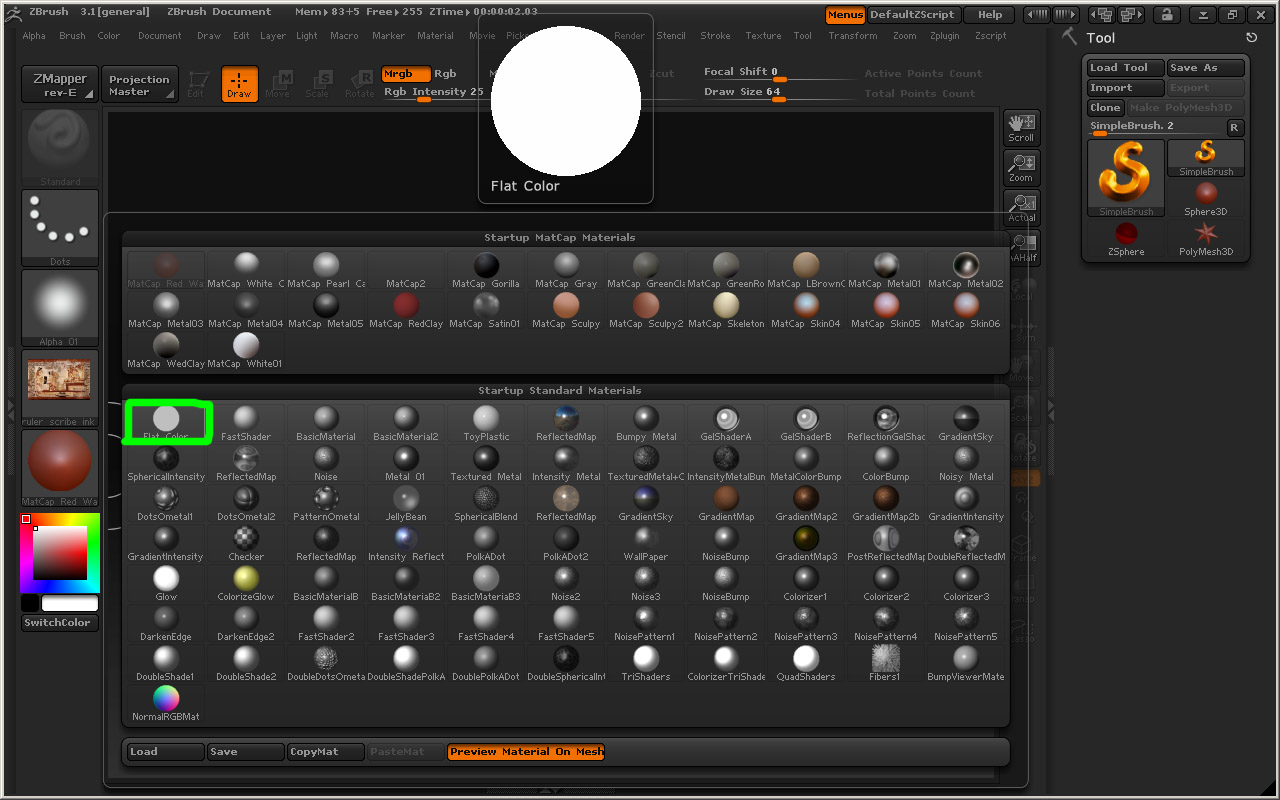Screen dimensions: 1280x800
Task: Select the FastShader material
Action: pyautogui.click(x=246, y=423)
